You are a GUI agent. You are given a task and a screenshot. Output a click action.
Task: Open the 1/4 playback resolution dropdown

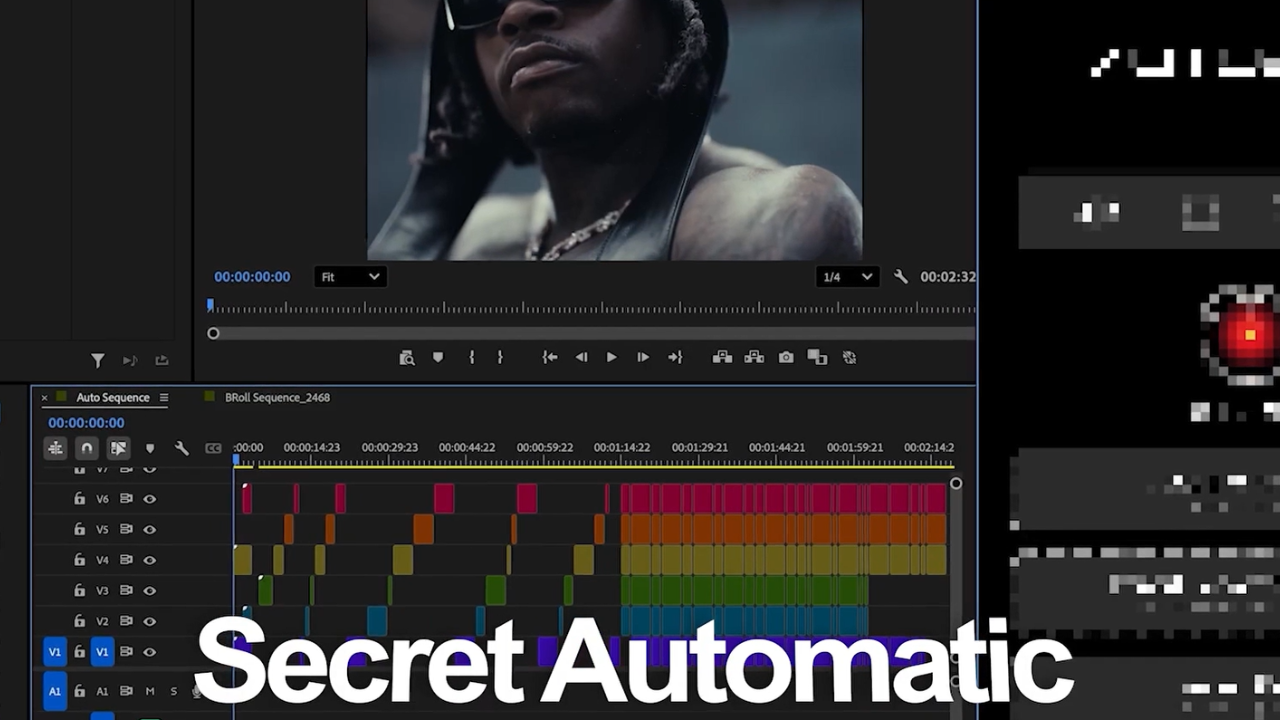coord(846,277)
